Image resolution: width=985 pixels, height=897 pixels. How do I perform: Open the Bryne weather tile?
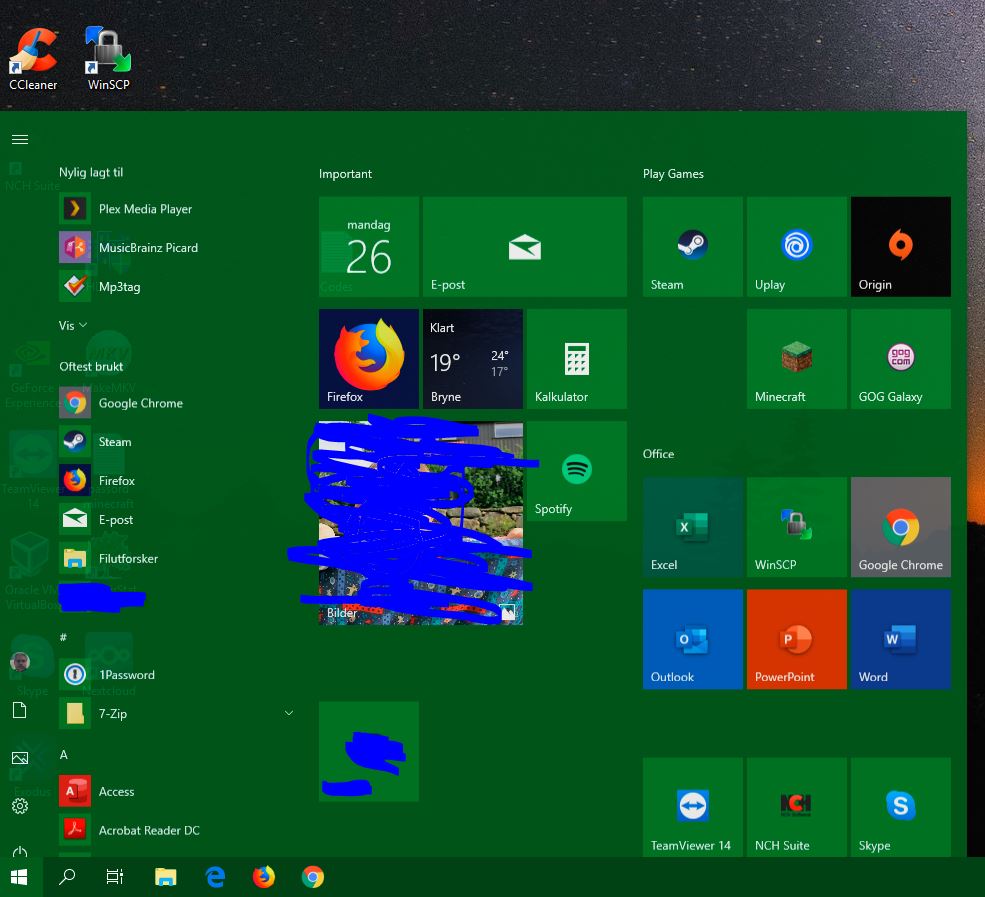[x=472, y=359]
